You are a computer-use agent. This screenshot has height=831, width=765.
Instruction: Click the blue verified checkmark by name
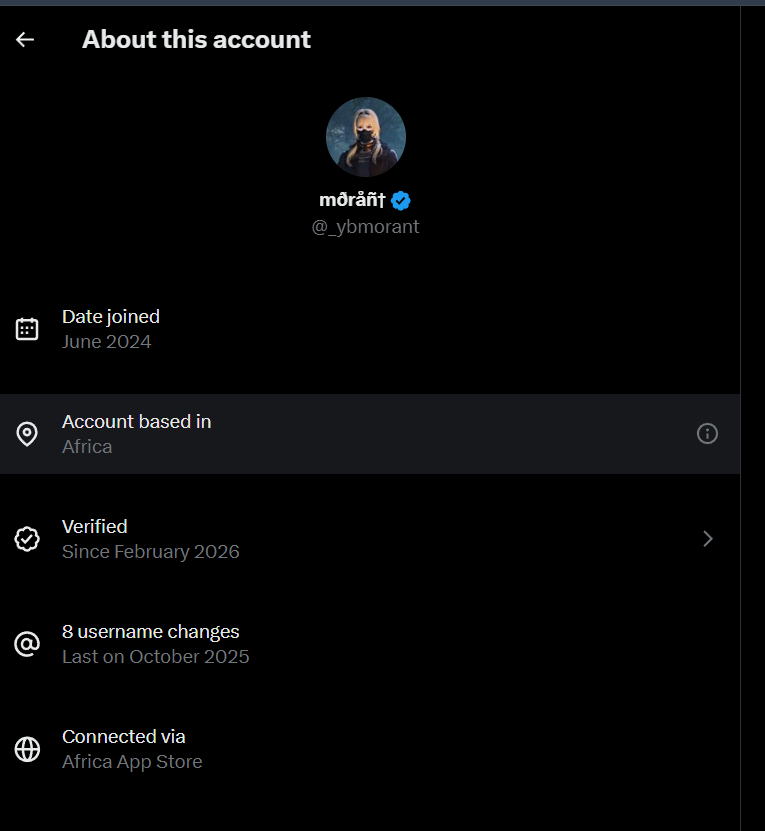401,200
